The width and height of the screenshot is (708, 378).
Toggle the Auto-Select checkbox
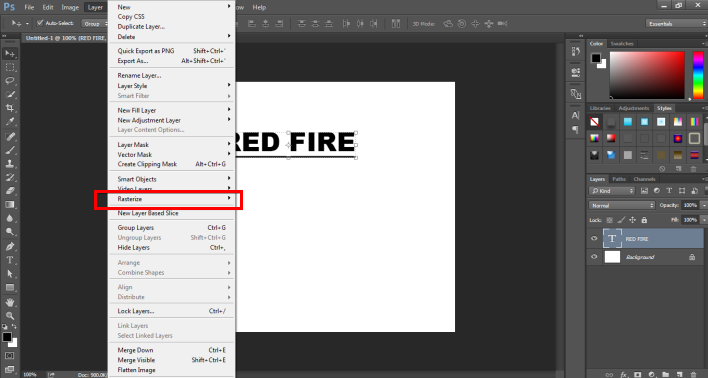[x=40, y=23]
